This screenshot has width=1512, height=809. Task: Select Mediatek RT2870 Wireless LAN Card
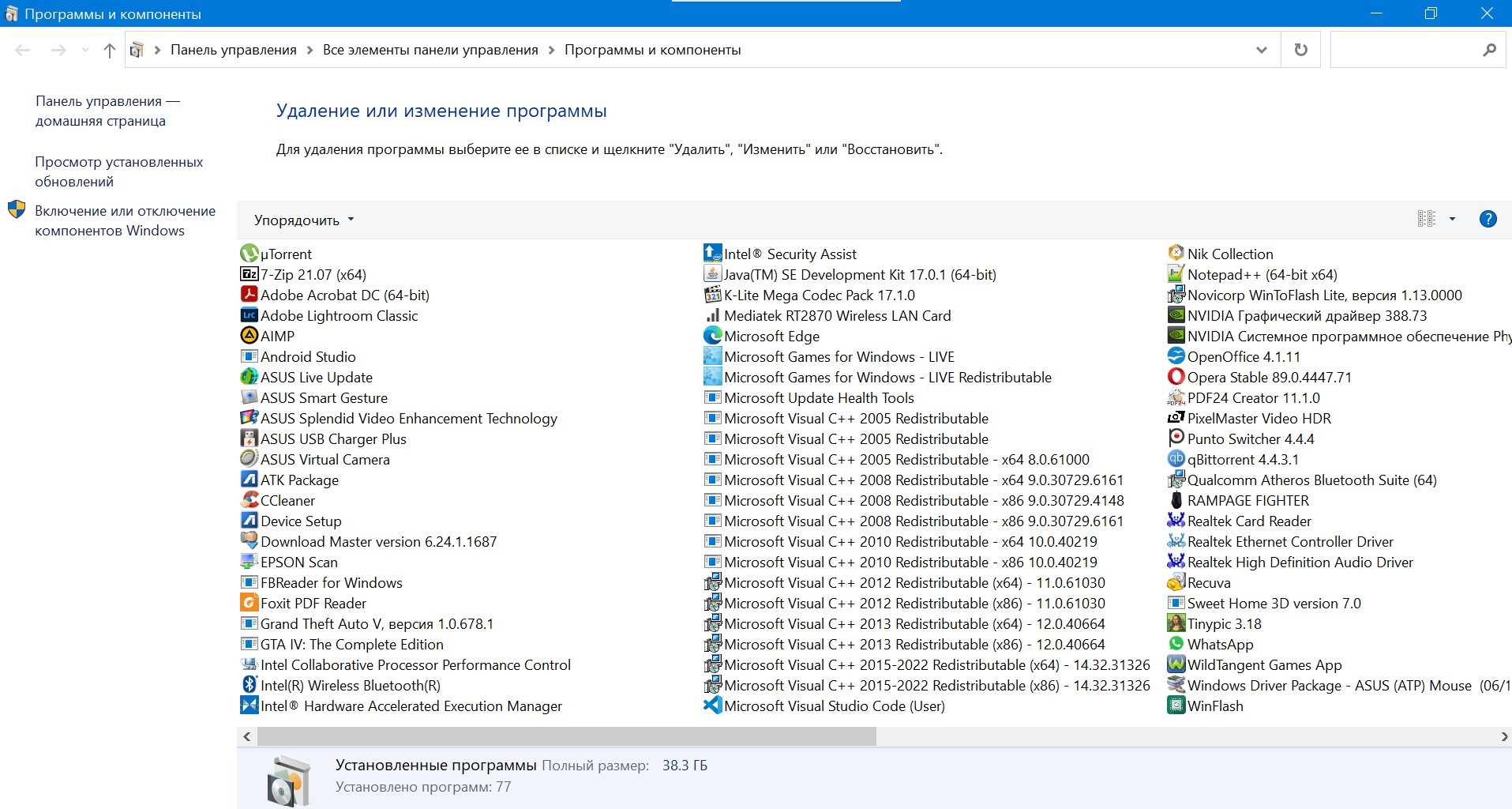[837, 315]
